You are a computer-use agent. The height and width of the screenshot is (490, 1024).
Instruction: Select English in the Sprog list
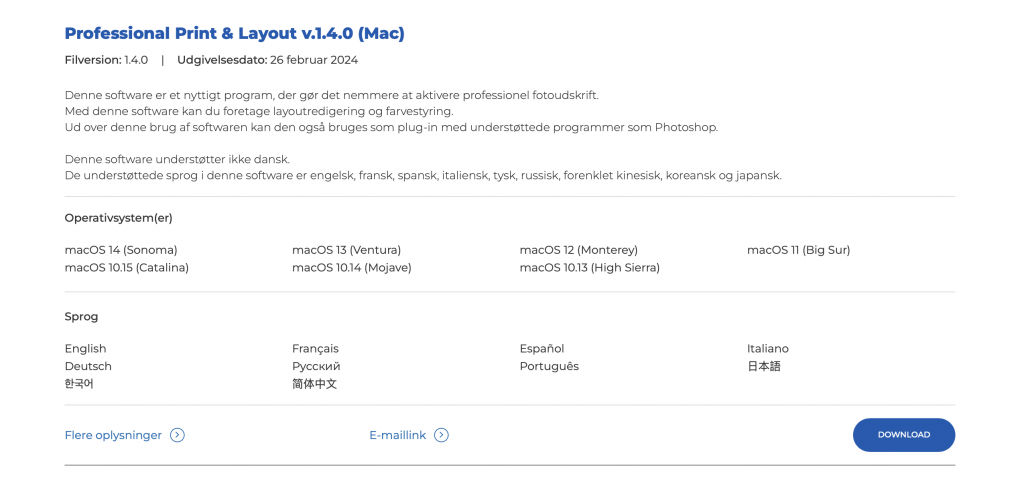[86, 349]
